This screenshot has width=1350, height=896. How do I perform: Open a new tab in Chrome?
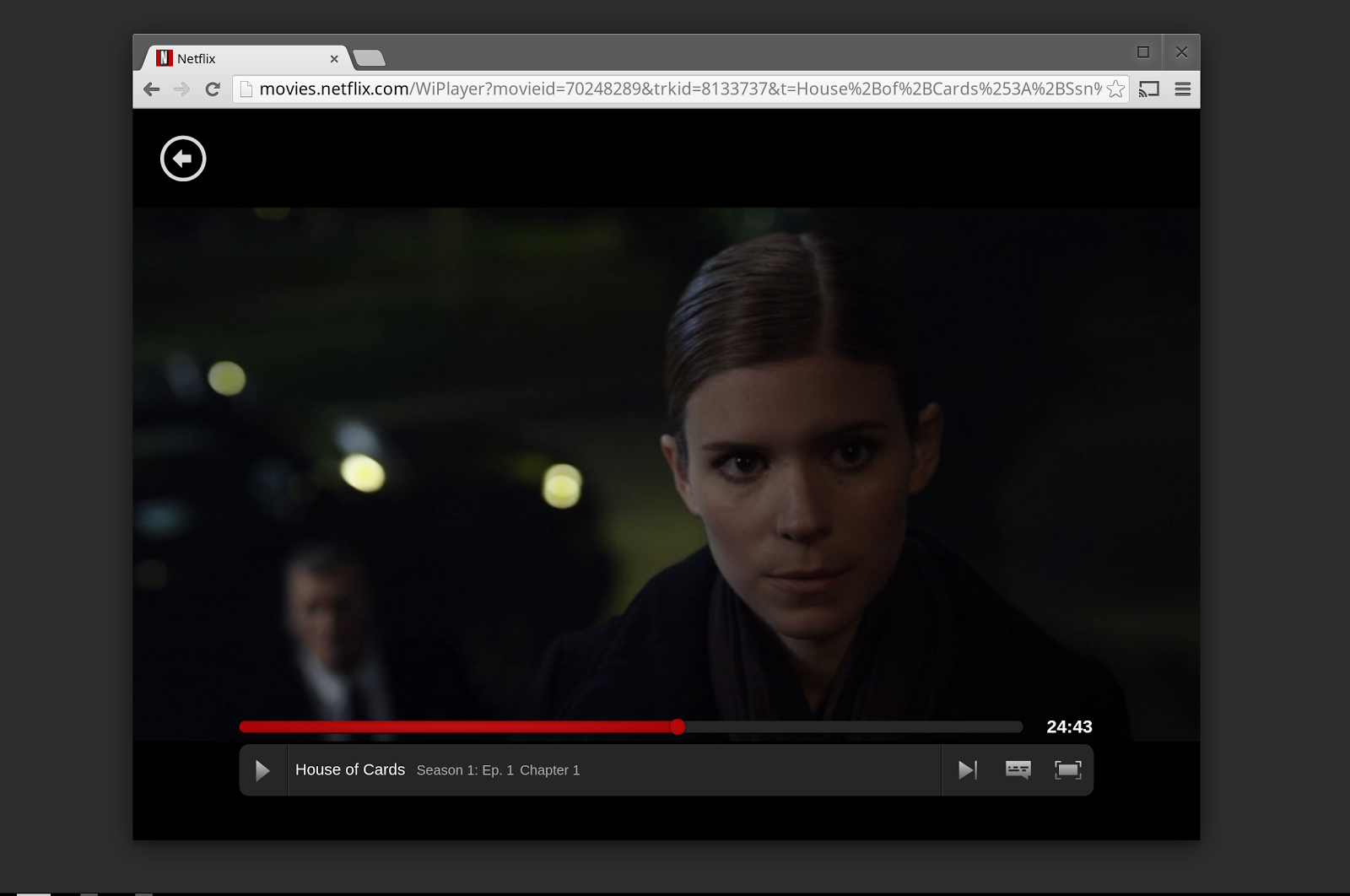click(370, 59)
